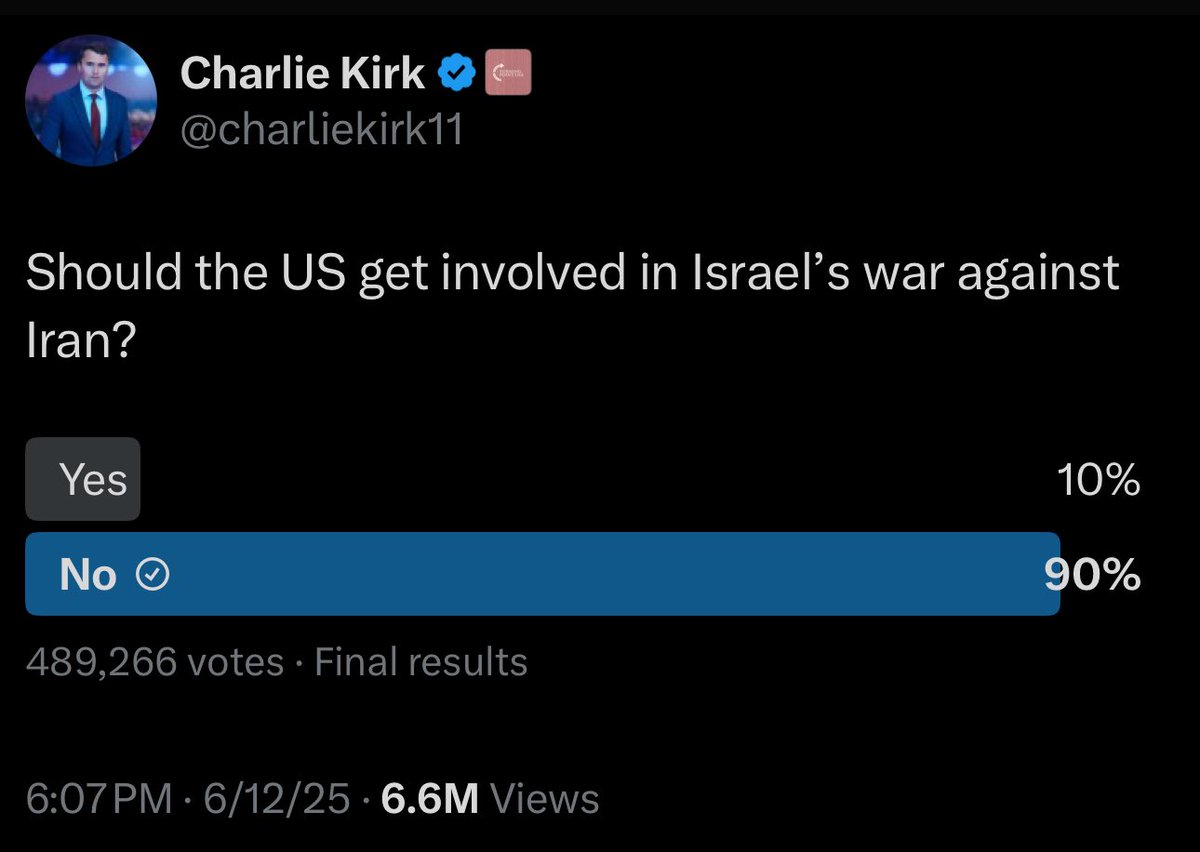The height and width of the screenshot is (852, 1200).
Task: Click the circled checkmark beside No
Action: coord(152,574)
